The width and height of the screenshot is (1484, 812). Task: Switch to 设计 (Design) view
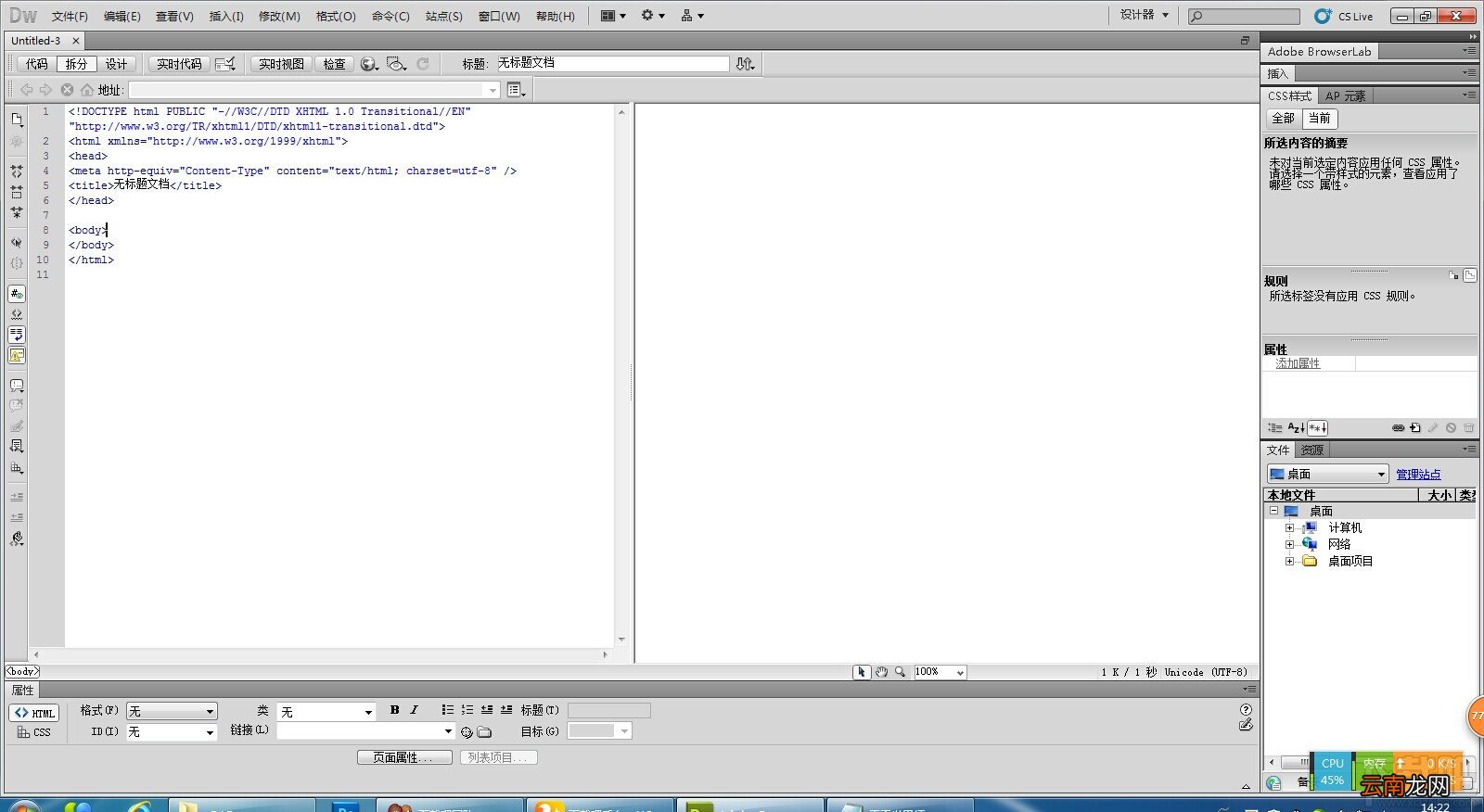point(117,64)
